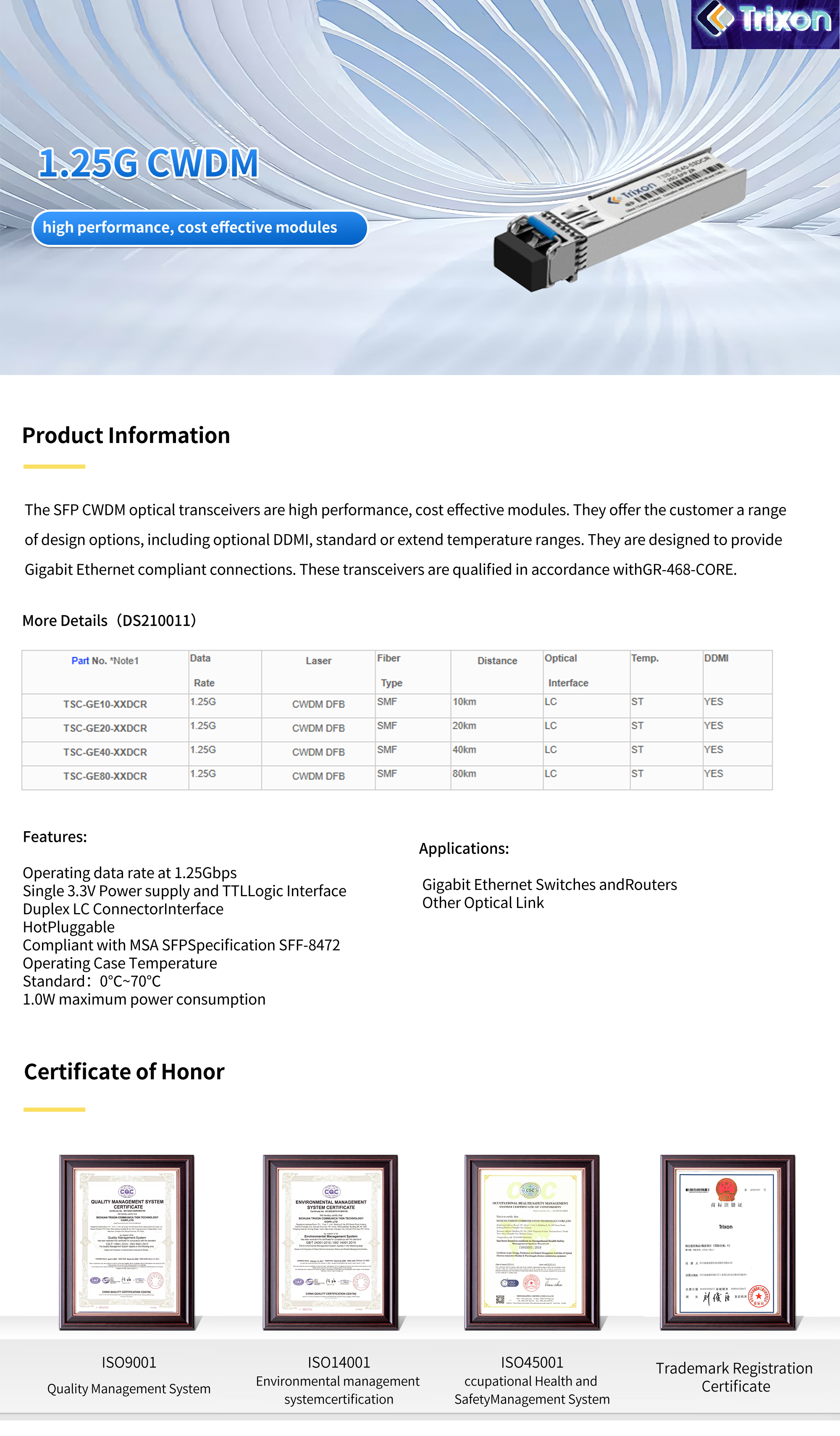Screen dimensions: 840x1436
Task: Click the 'Part No. *Note1' table header
Action: [105, 661]
